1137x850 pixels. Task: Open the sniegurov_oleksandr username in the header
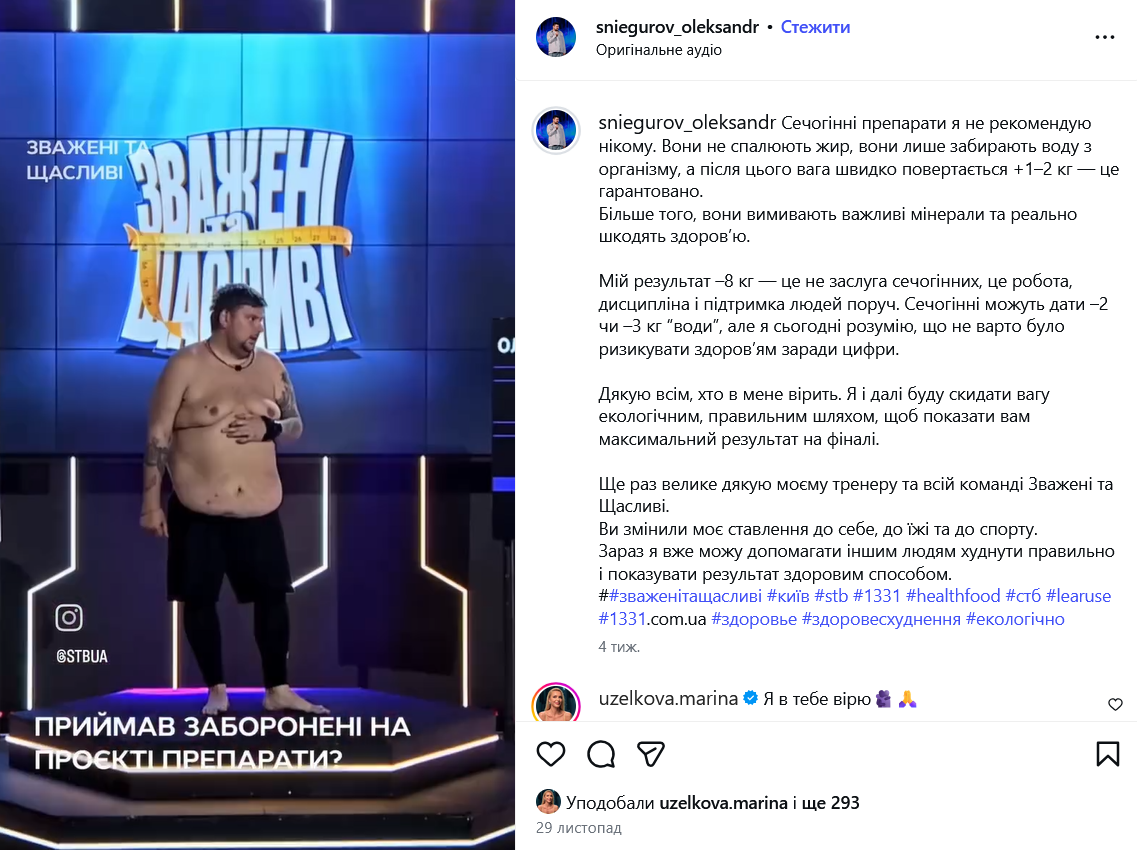pyautogui.click(x=677, y=27)
